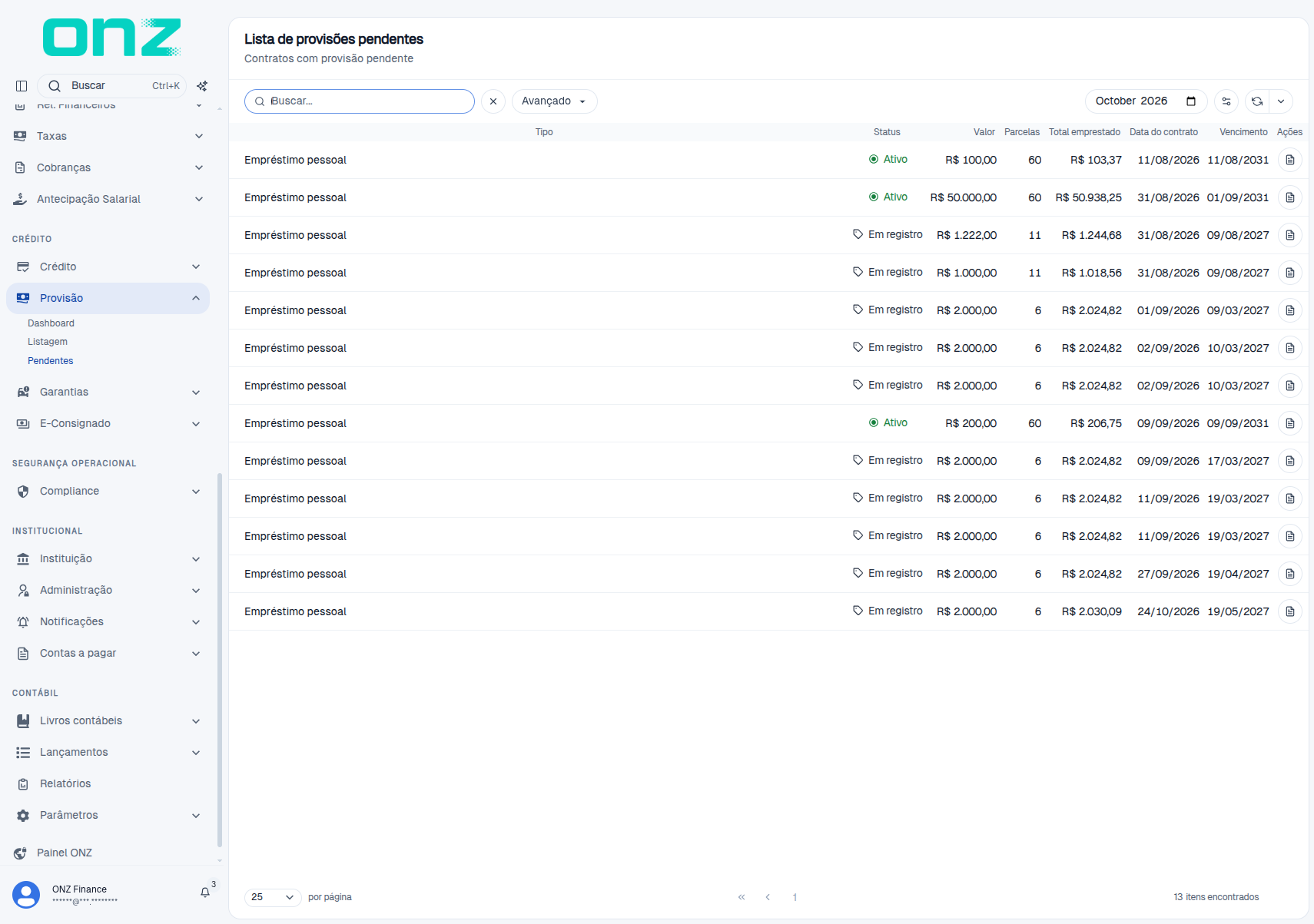Click the Buscar... table search field
The width and height of the screenshot is (1314, 924).
[360, 101]
